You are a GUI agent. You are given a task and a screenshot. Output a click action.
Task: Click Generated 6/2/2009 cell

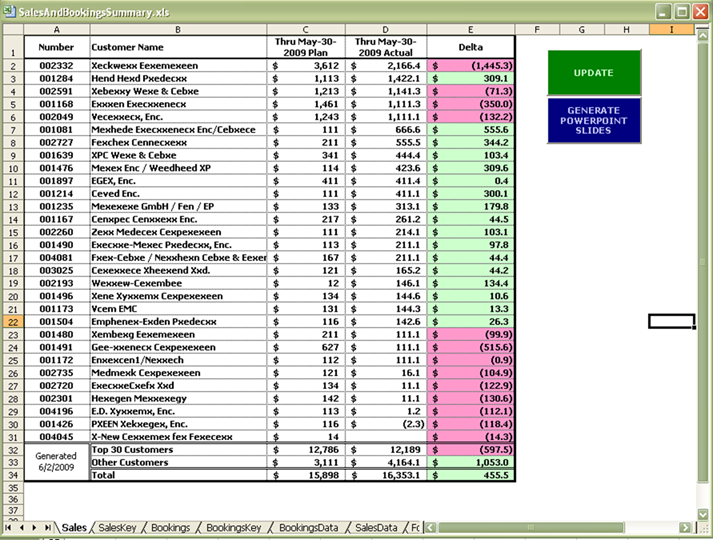[56, 462]
